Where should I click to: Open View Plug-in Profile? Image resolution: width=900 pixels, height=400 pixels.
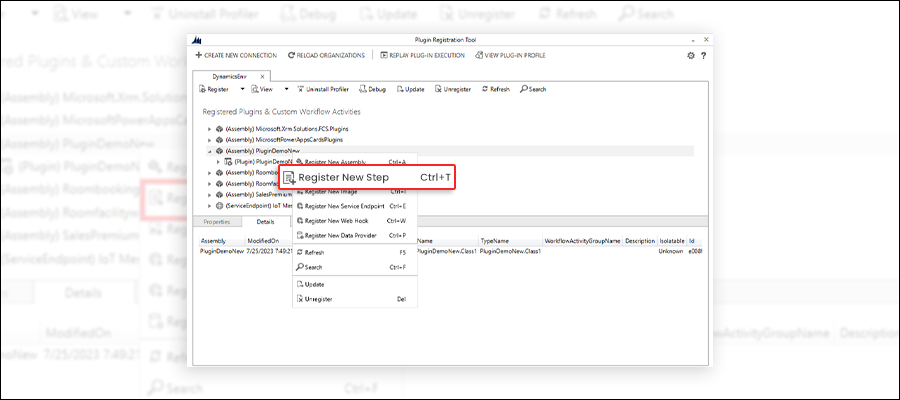point(510,56)
